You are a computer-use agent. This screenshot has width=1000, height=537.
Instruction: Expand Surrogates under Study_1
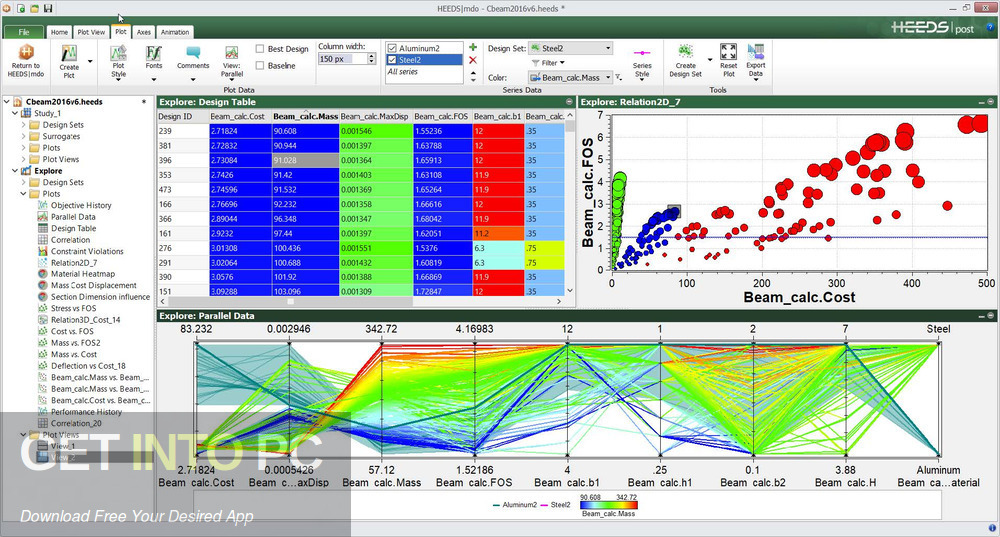coord(24,136)
